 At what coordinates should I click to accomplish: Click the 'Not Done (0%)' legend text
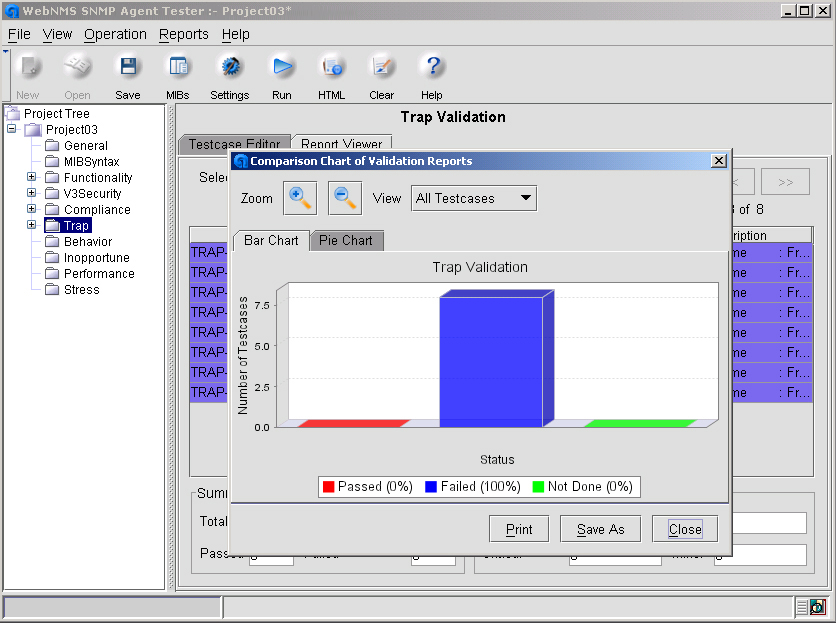590,486
